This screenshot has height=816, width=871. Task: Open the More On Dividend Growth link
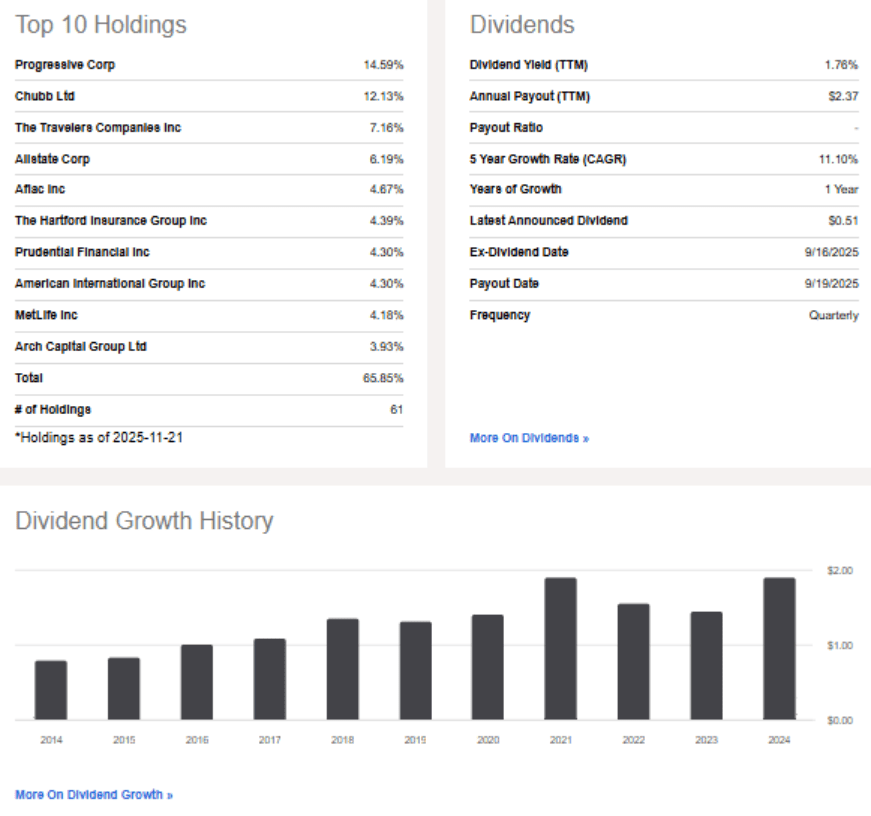click(x=94, y=794)
